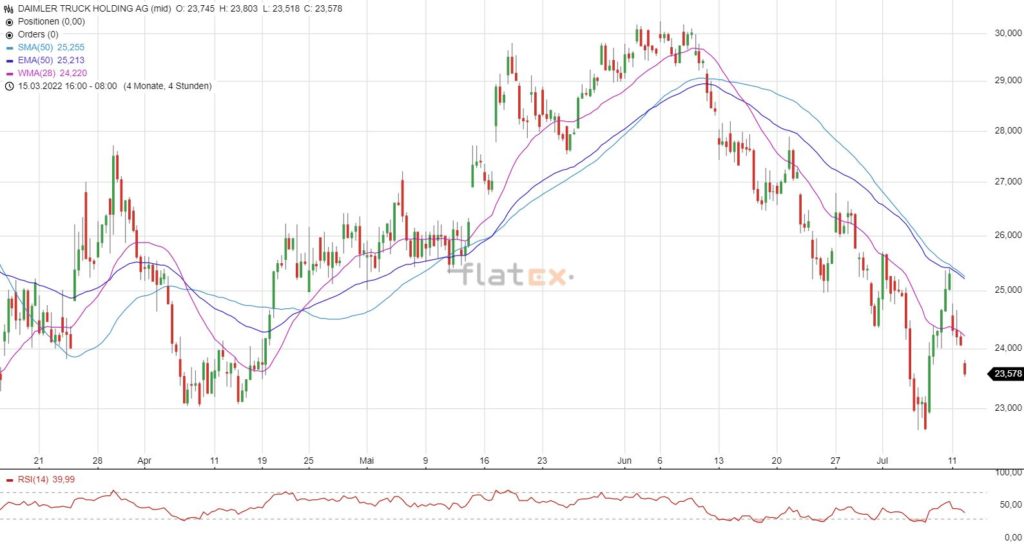Click the 19 date label in April
Screen dimensions: 1024x545
click(x=262, y=460)
